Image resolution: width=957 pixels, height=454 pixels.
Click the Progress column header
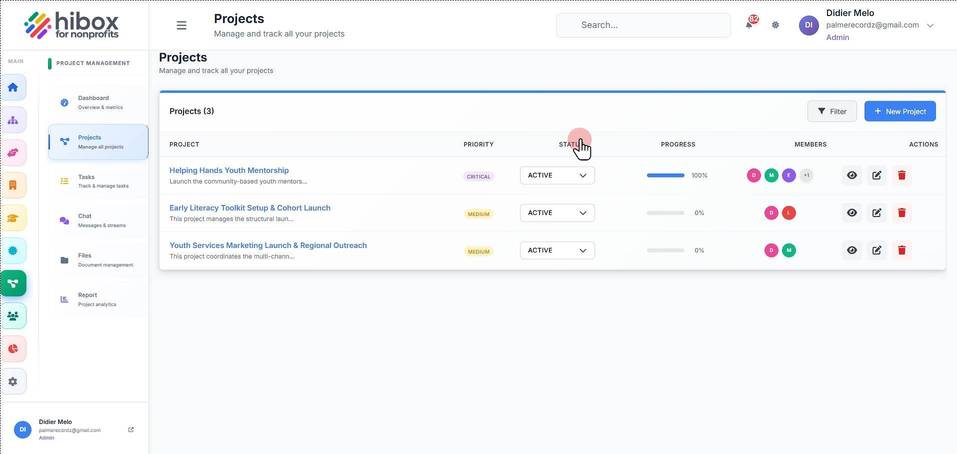point(678,145)
